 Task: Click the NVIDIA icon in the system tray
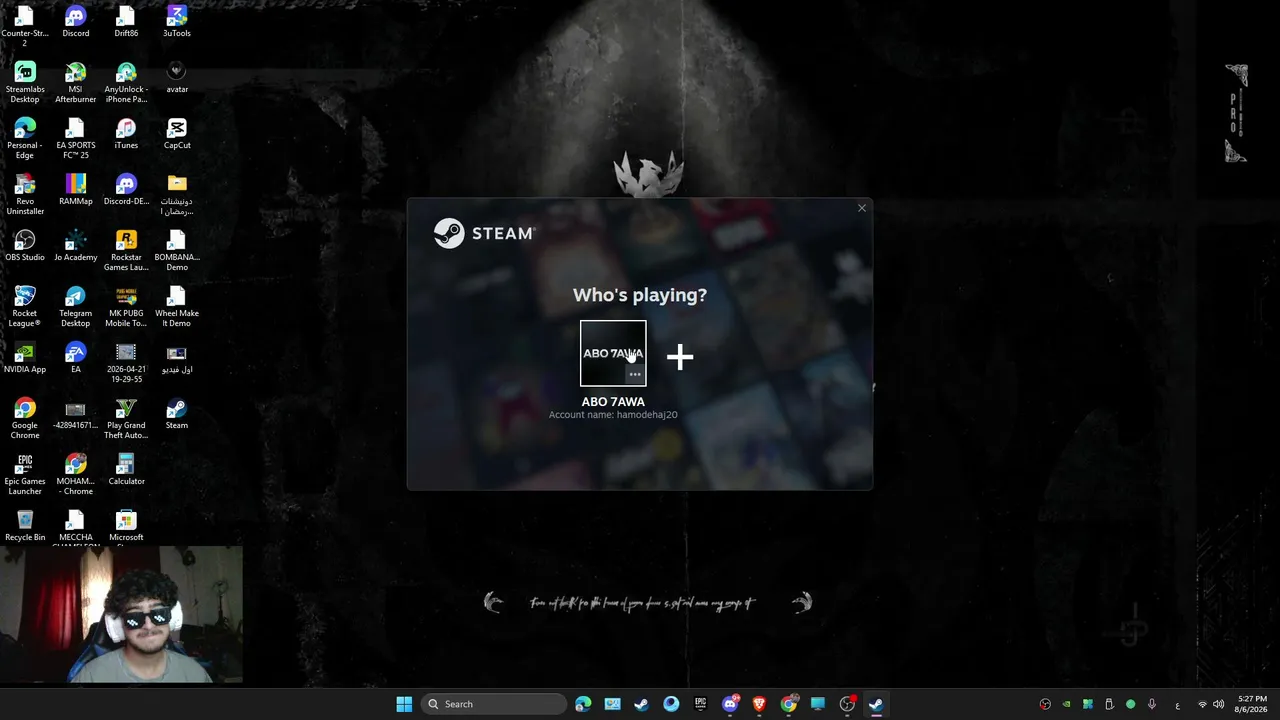click(x=1066, y=704)
